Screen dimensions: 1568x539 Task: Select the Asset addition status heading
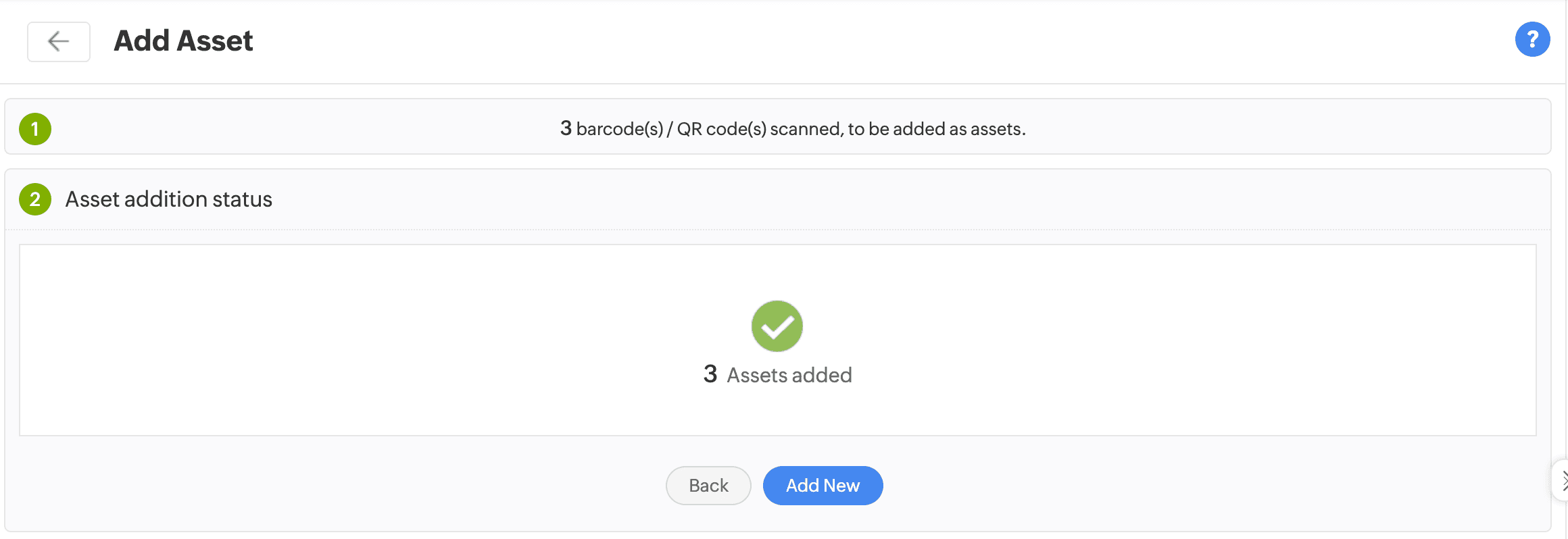pyautogui.click(x=168, y=199)
